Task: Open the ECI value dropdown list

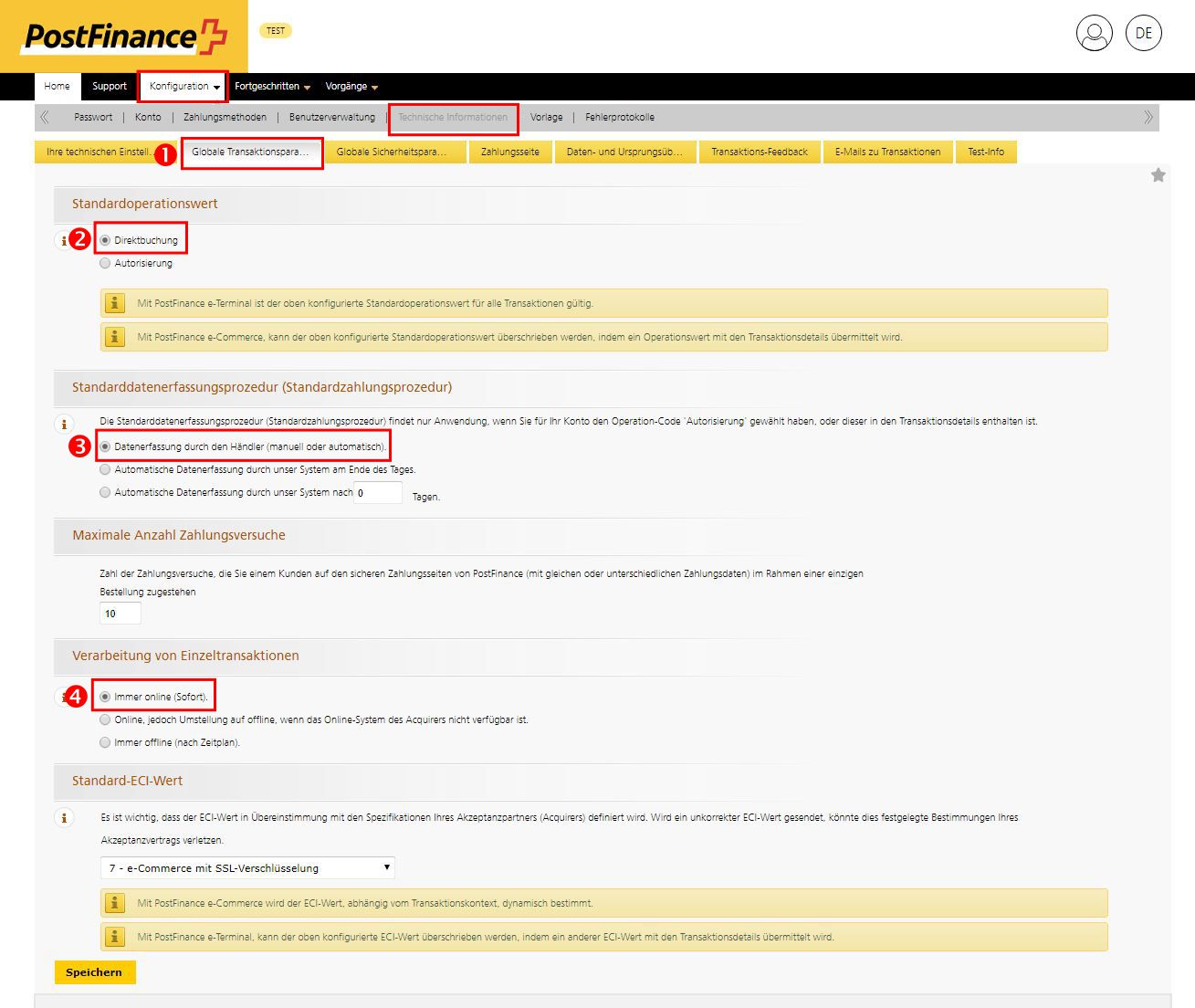Action: [247, 867]
